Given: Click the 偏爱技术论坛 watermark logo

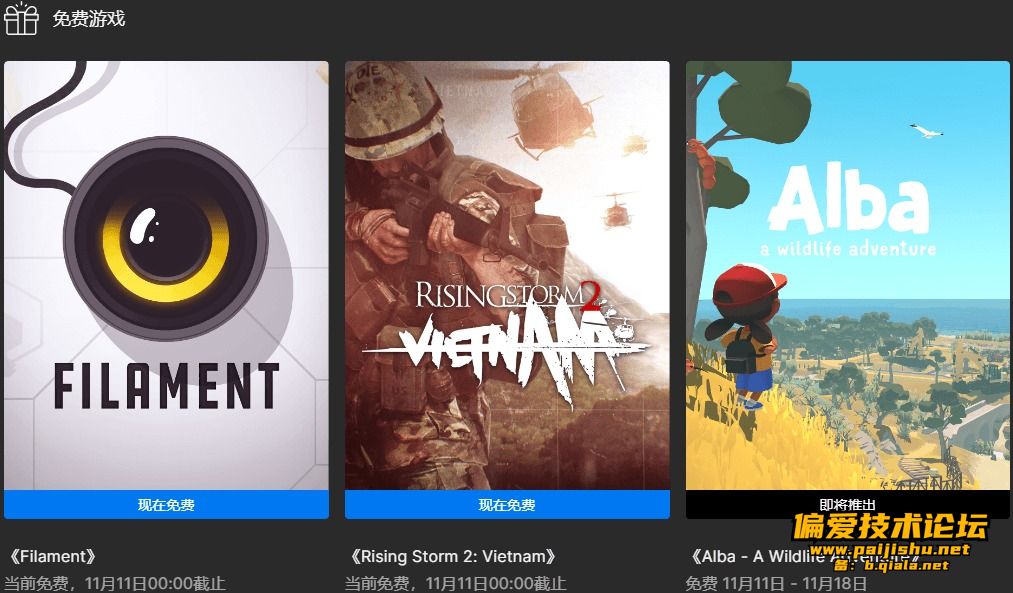Looking at the screenshot, I should coord(891,526).
